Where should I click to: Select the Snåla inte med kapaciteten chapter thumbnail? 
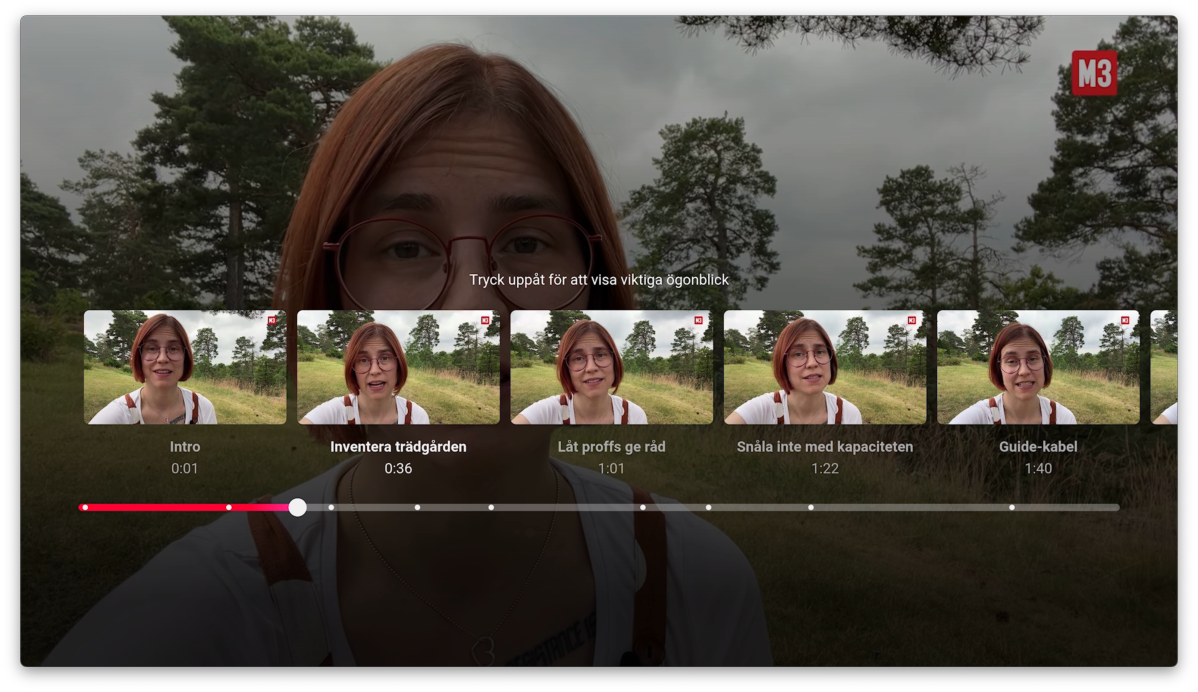[823, 366]
